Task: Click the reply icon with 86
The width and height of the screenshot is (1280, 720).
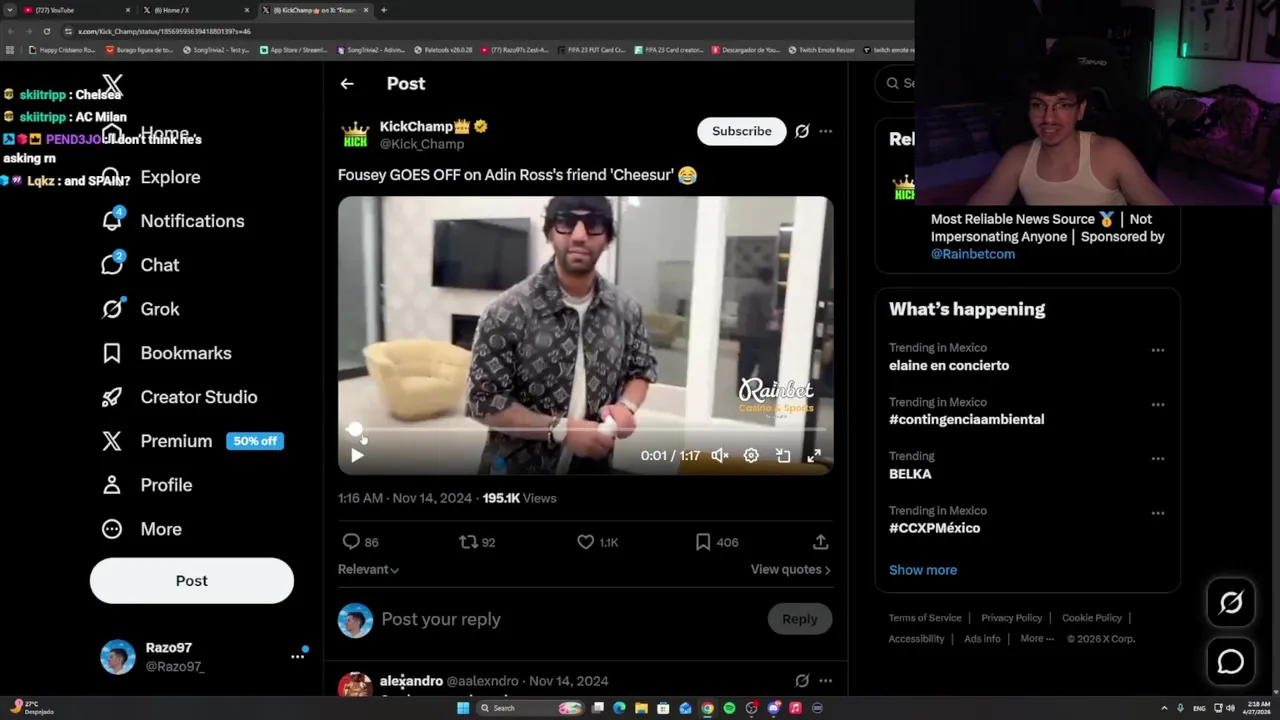Action: pos(351,542)
